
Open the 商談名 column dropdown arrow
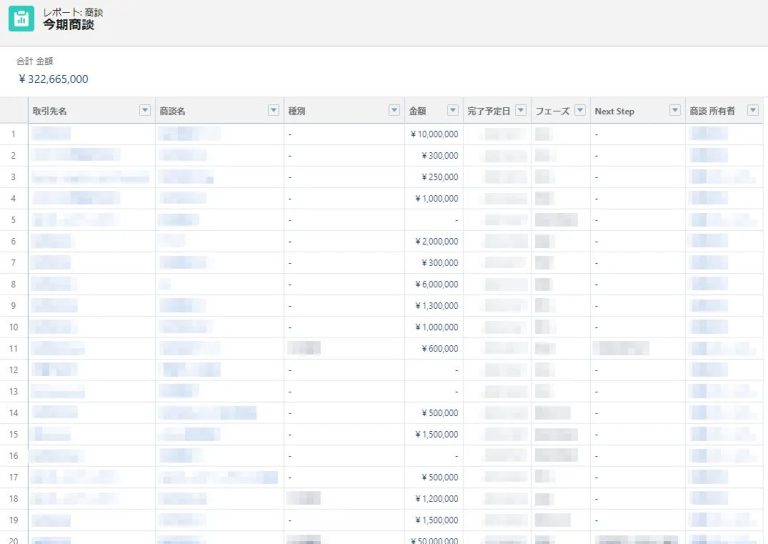[x=274, y=111]
